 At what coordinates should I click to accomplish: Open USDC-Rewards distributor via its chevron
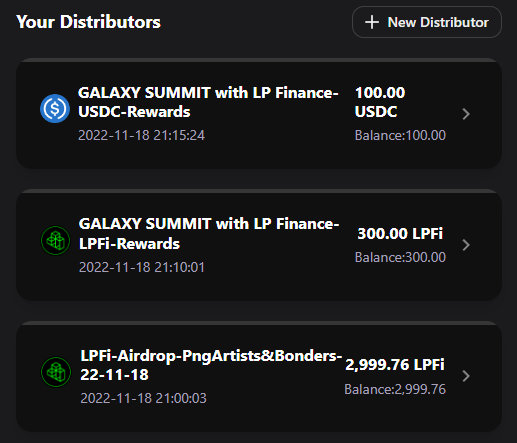(x=466, y=114)
